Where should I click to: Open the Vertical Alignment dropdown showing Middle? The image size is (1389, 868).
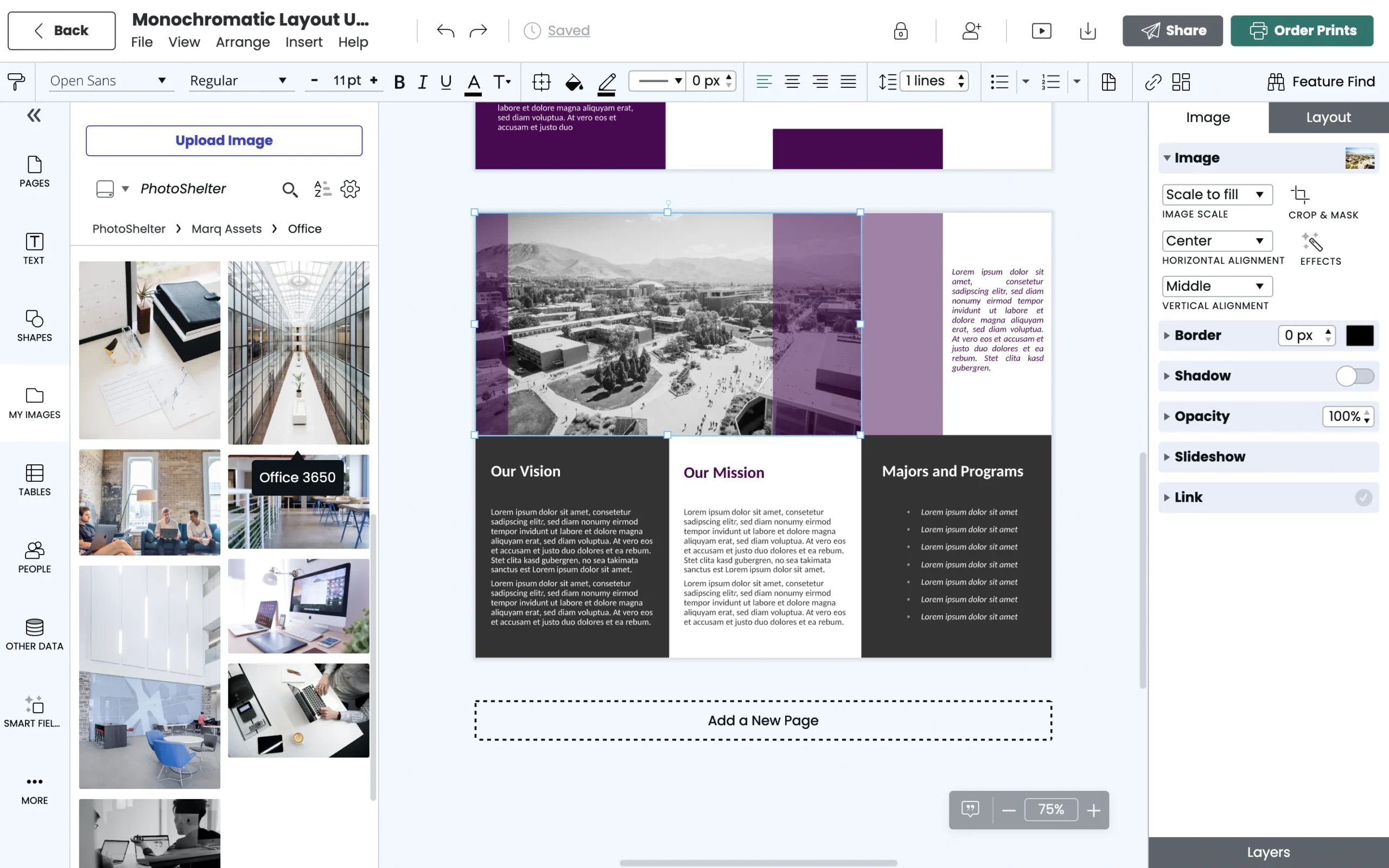(x=1217, y=286)
